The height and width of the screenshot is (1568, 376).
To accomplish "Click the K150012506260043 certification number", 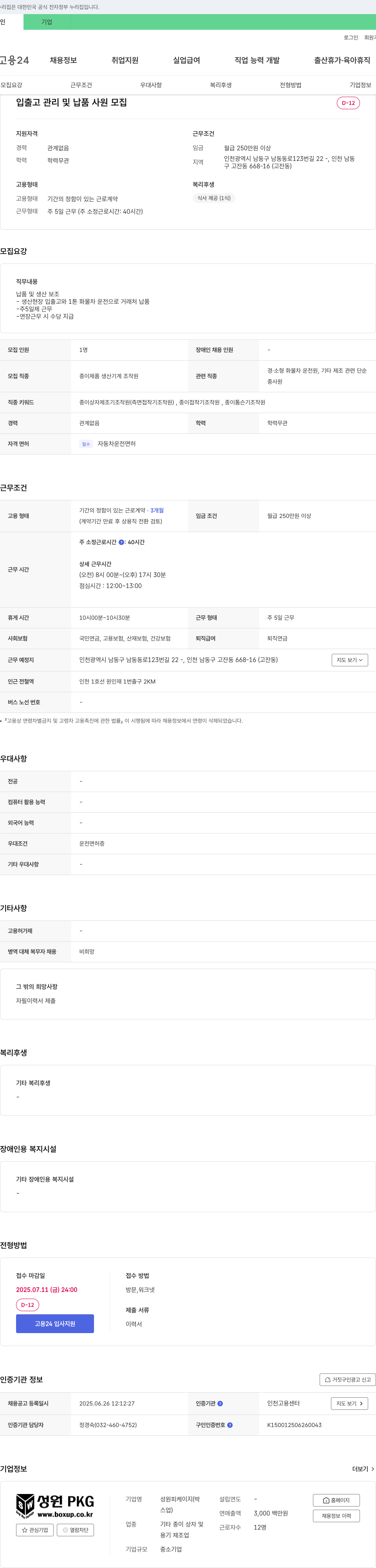I will pyautogui.click(x=295, y=1424).
